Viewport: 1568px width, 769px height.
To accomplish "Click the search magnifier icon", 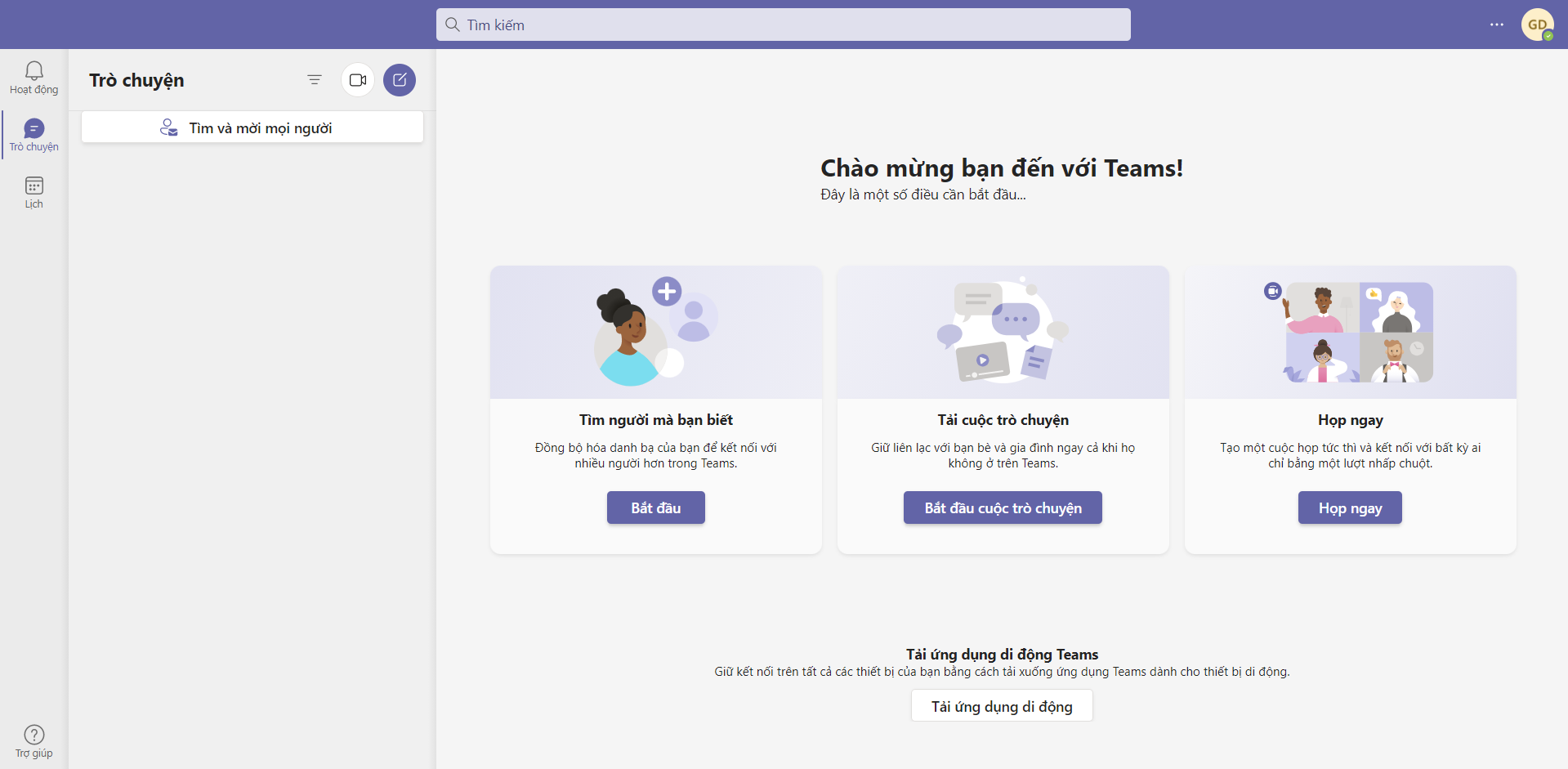I will coord(453,25).
